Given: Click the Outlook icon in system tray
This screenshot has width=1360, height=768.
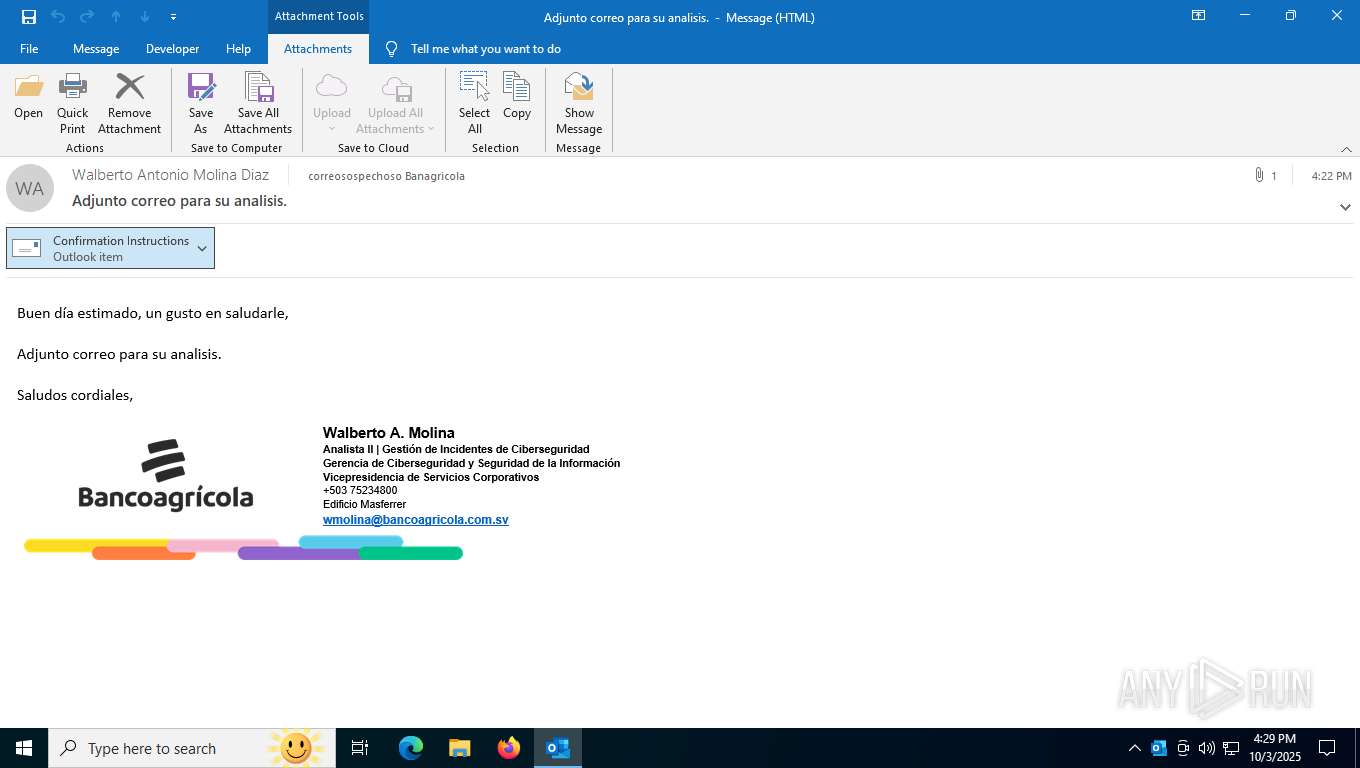Looking at the screenshot, I should coord(1159,748).
